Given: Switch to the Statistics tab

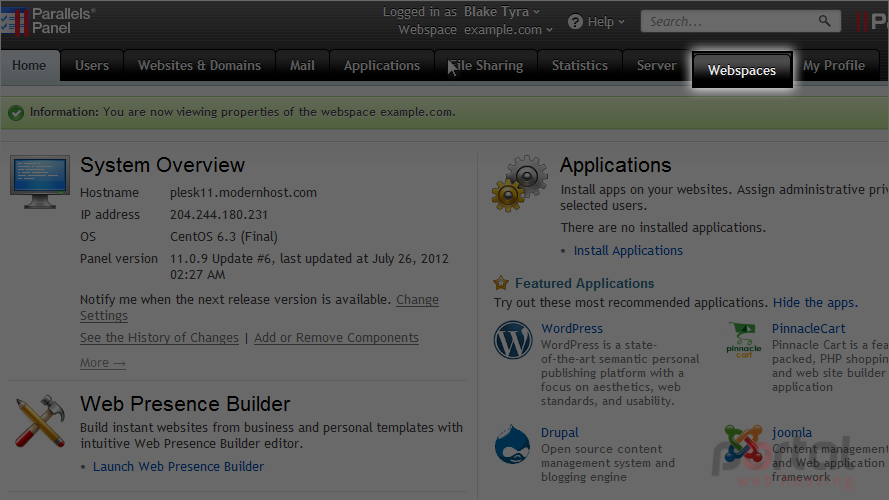Looking at the screenshot, I should [x=579, y=66].
